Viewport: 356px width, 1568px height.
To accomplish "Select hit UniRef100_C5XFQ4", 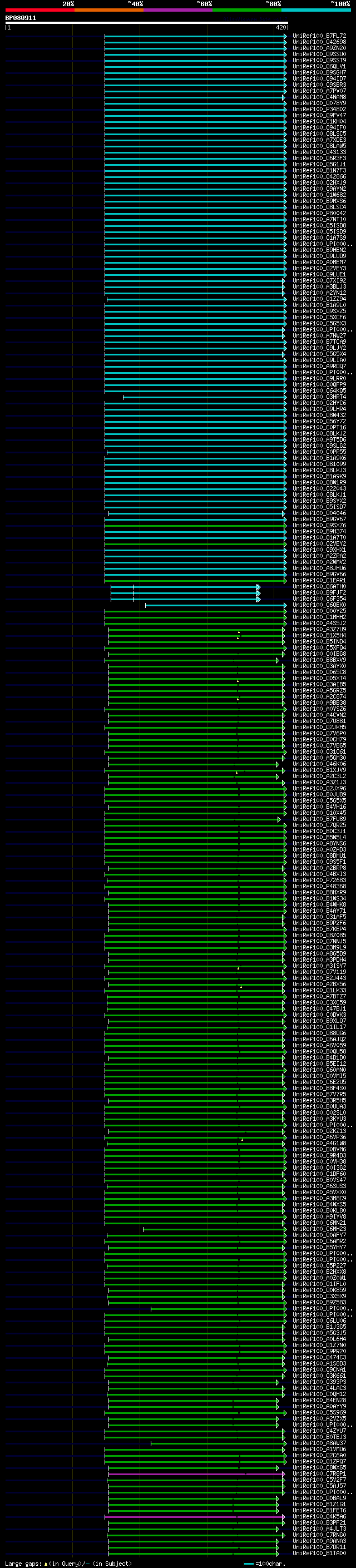I will click(x=319, y=648).
